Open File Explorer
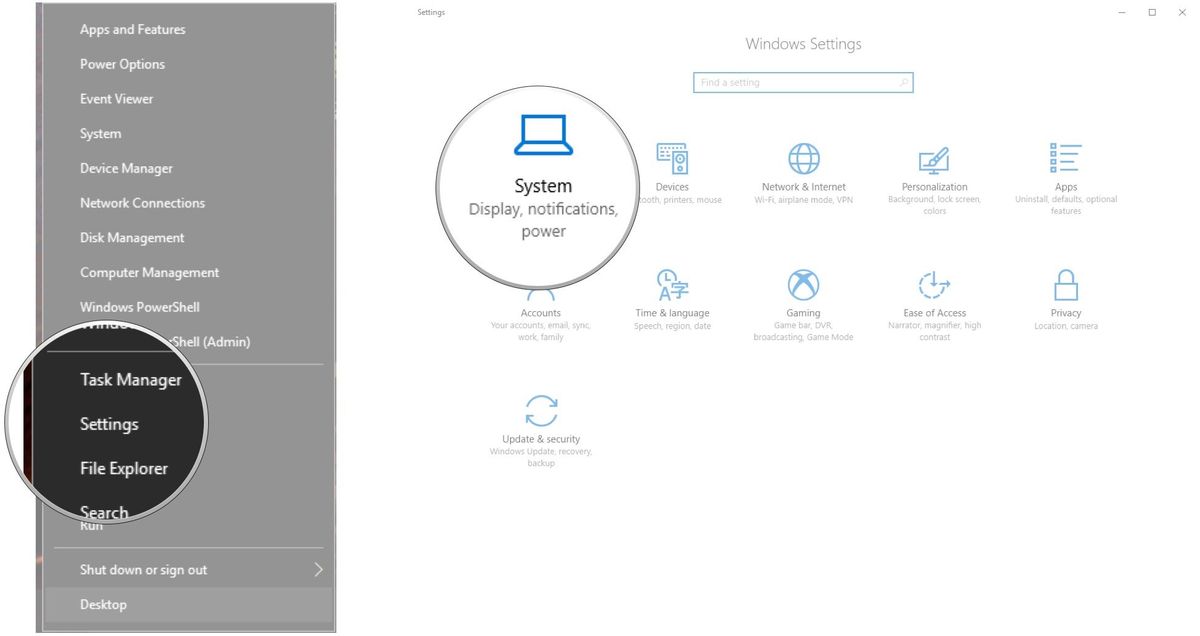Viewport: 1200px width, 636px height. [x=123, y=468]
